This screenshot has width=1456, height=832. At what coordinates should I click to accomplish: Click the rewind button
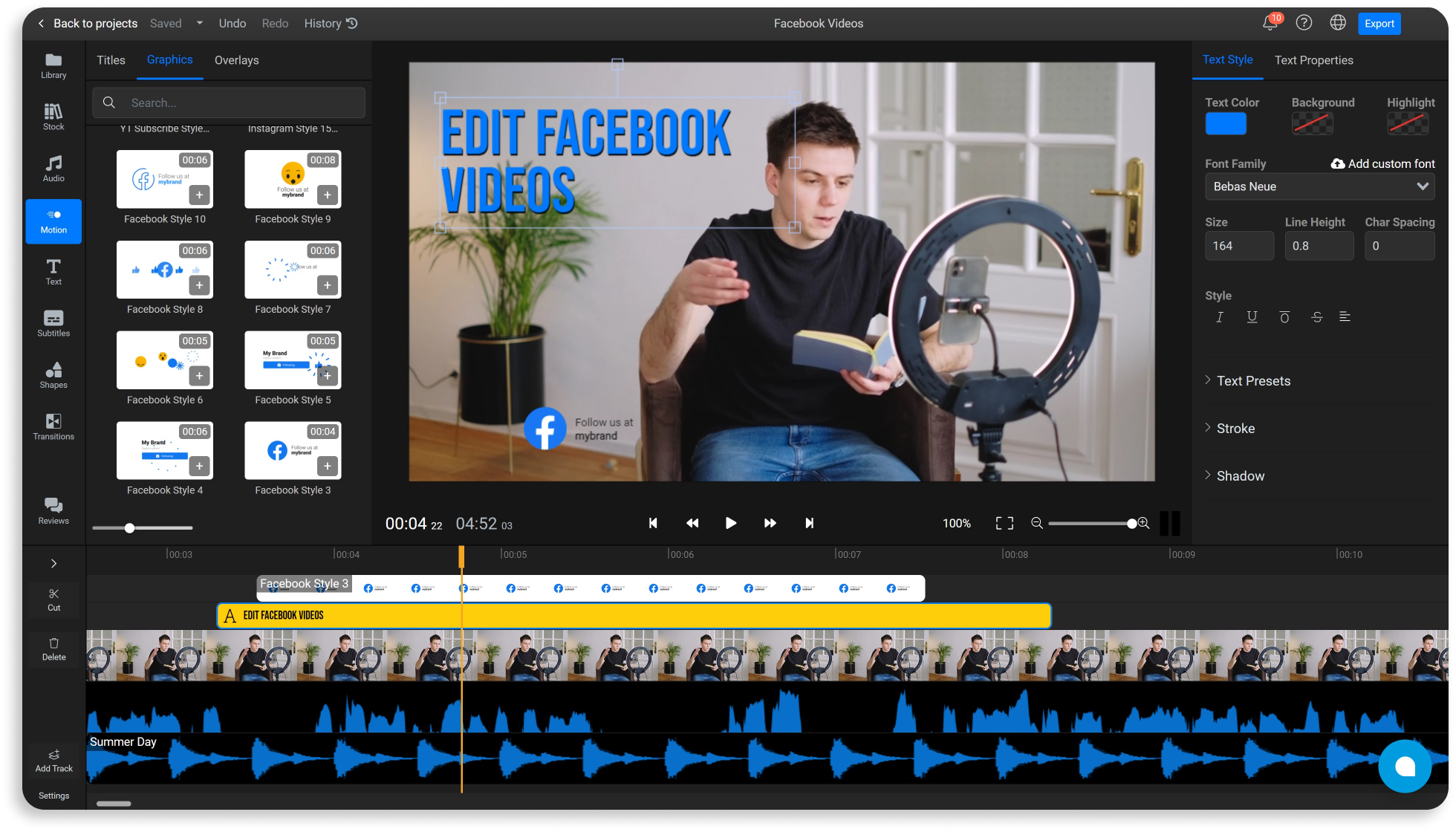[x=692, y=523]
